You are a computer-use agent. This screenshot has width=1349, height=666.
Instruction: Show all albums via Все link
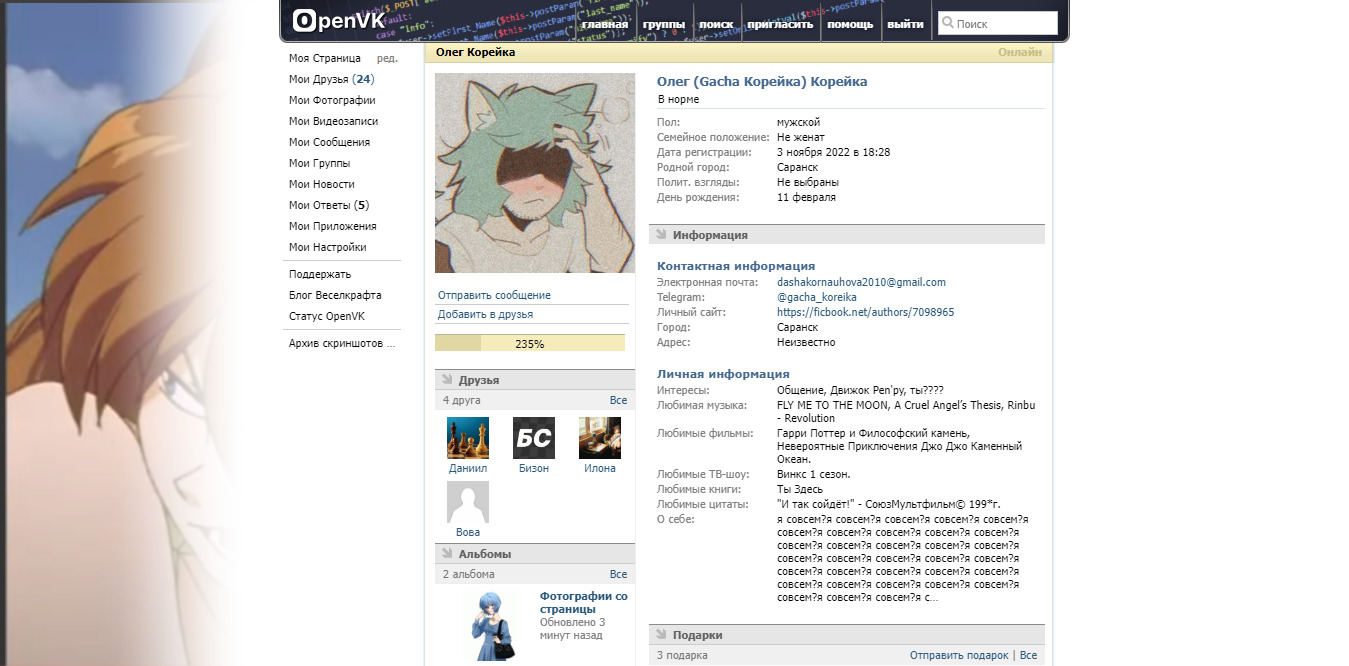pyautogui.click(x=618, y=574)
